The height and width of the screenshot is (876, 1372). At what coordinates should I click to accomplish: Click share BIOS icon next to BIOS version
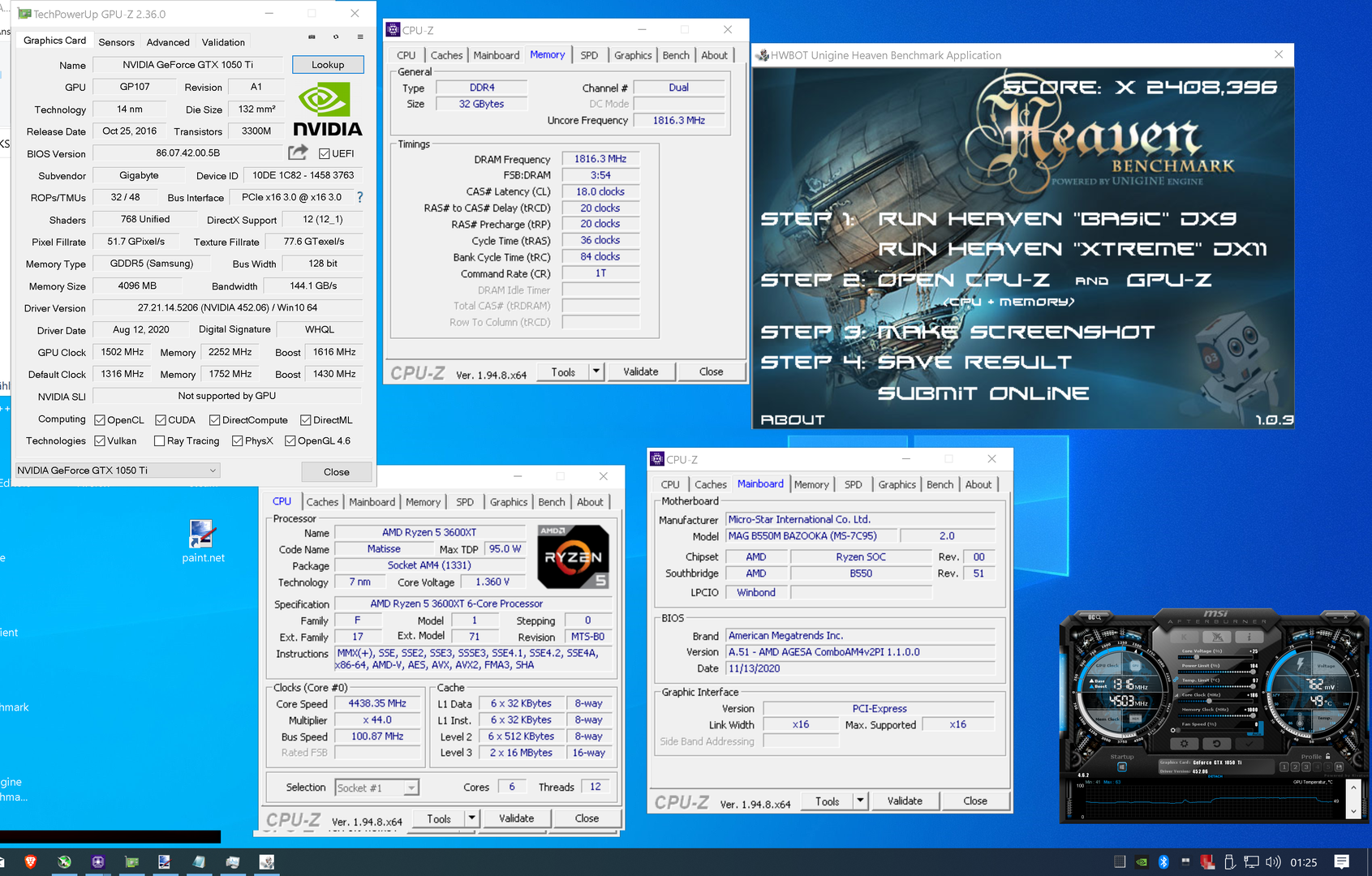click(298, 152)
